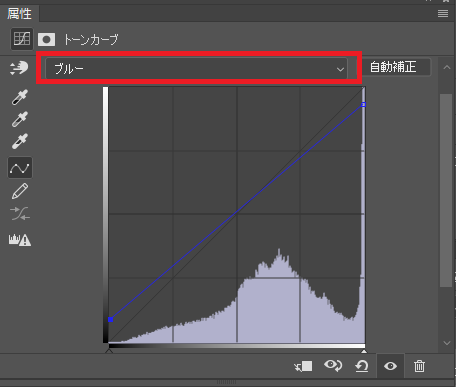Image resolution: width=456 pixels, height=387 pixels.
Task: Select the pencil draw curve tool
Action: pos(20,191)
